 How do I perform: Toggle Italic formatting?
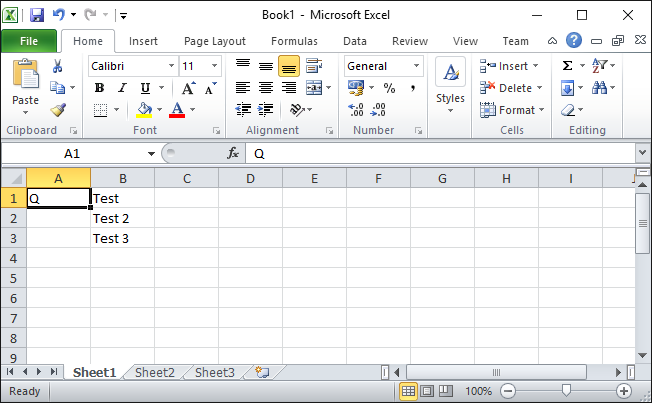(122, 88)
